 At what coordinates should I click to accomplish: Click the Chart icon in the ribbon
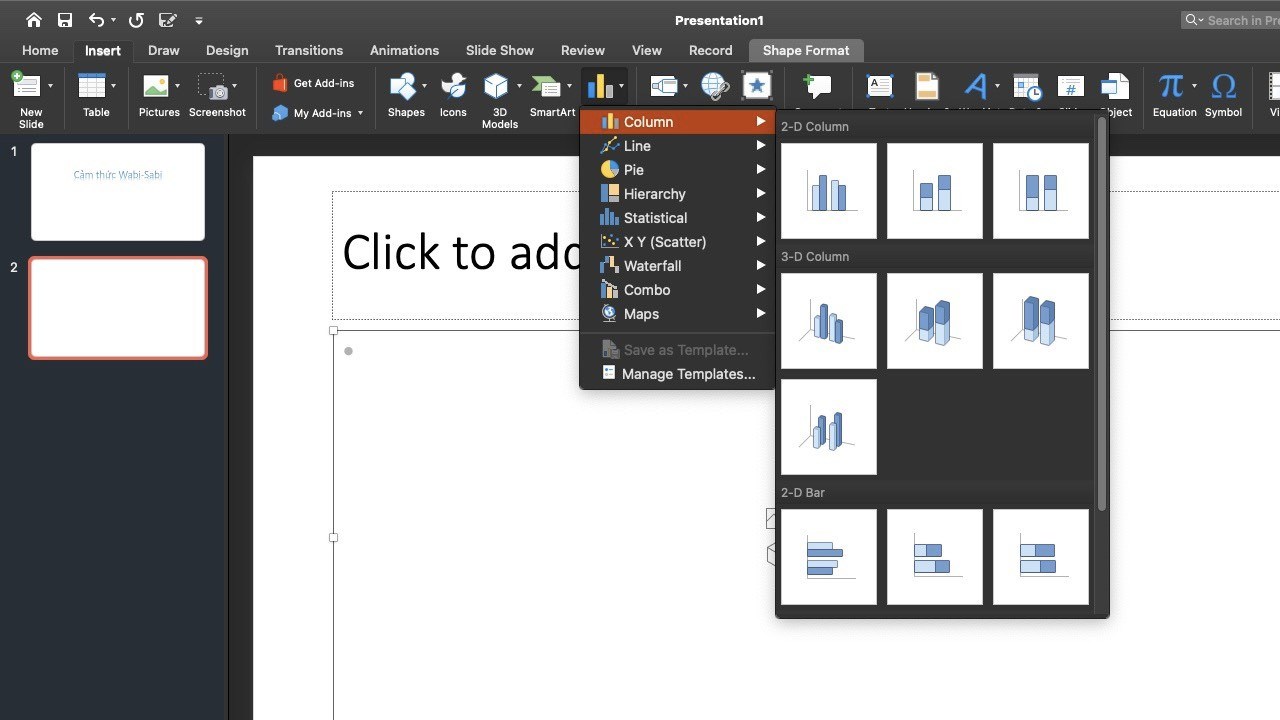tap(600, 86)
